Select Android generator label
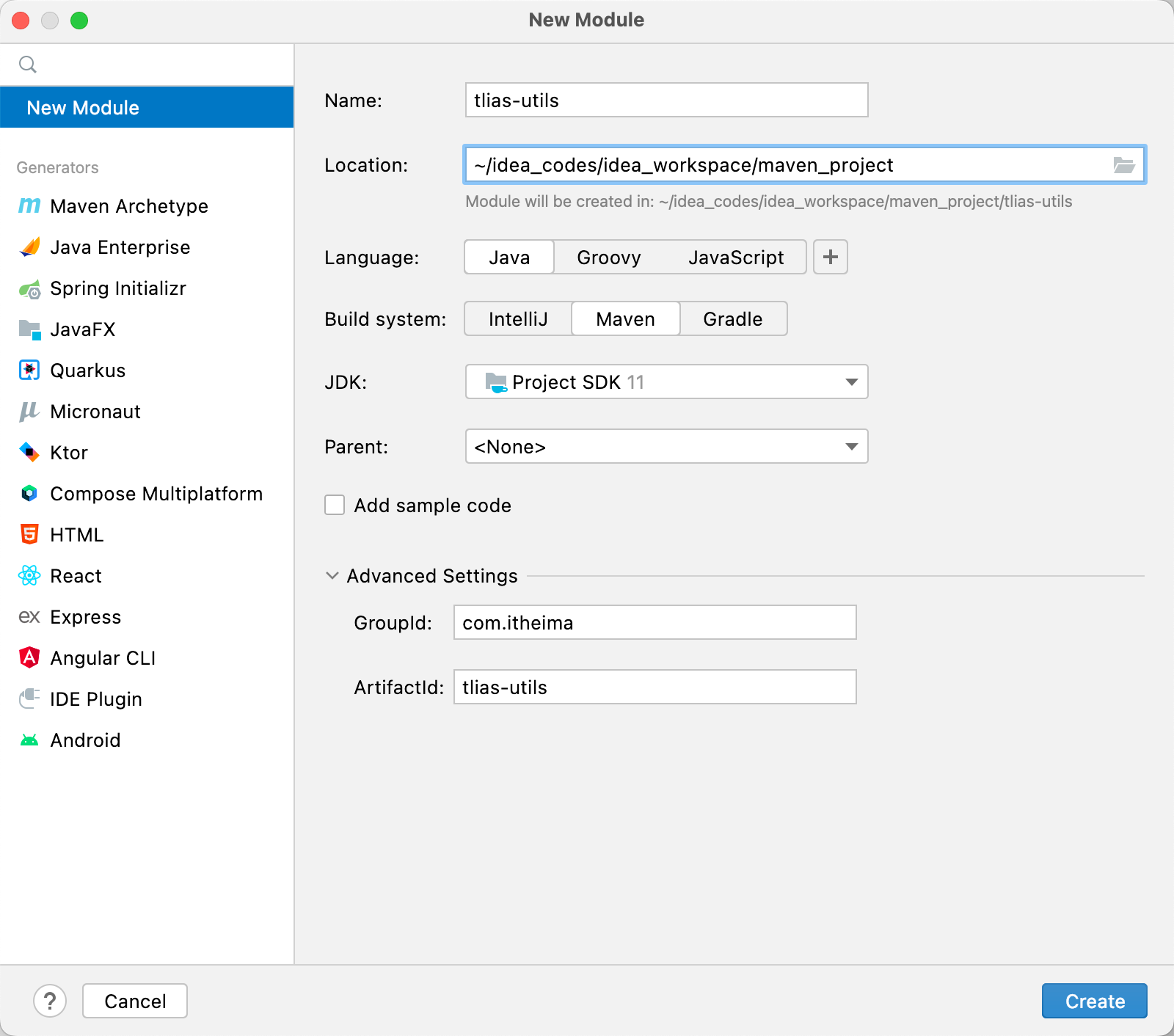 point(85,740)
